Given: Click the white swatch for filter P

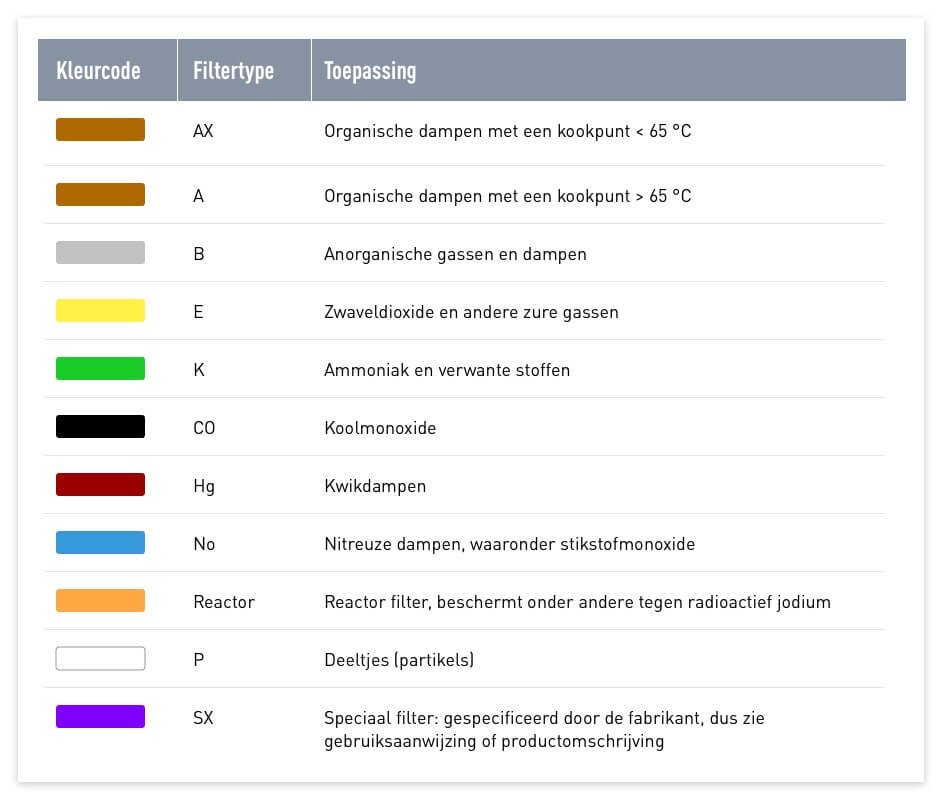Looking at the screenshot, I should tap(100, 659).
